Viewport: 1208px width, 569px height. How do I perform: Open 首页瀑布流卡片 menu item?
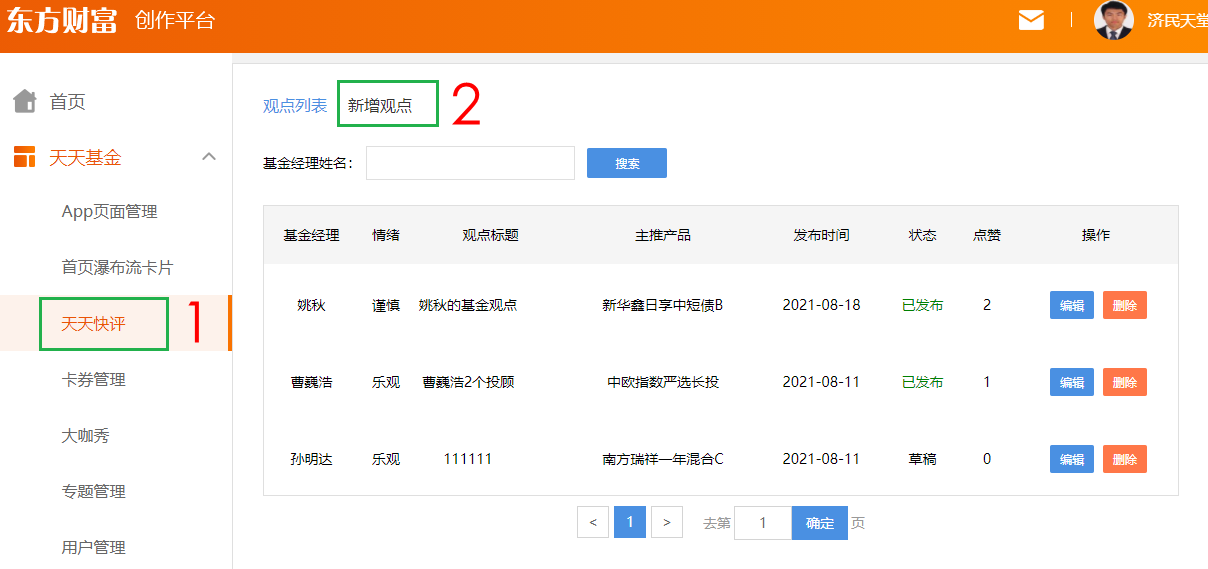pos(117,268)
